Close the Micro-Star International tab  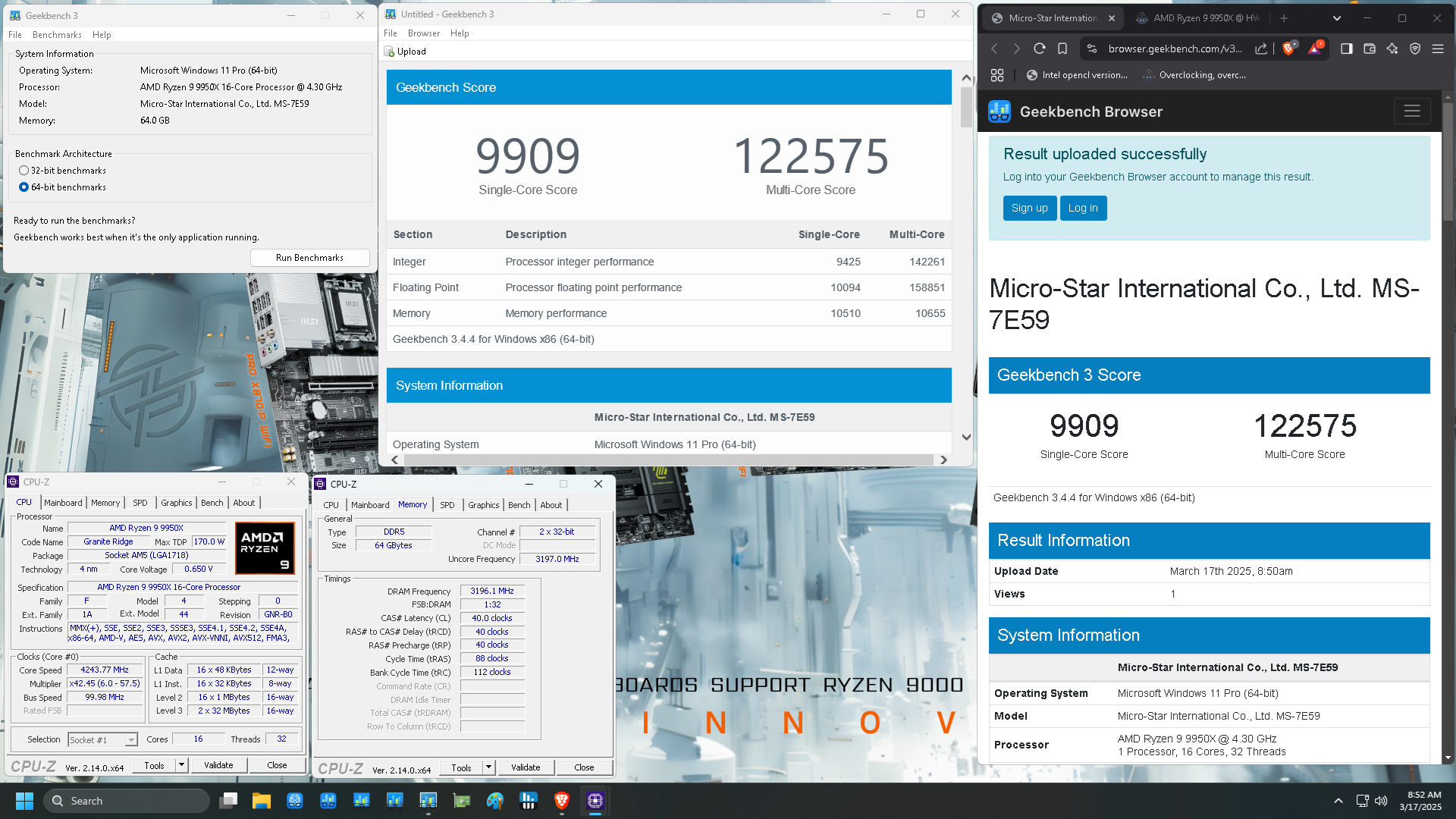point(1112,18)
